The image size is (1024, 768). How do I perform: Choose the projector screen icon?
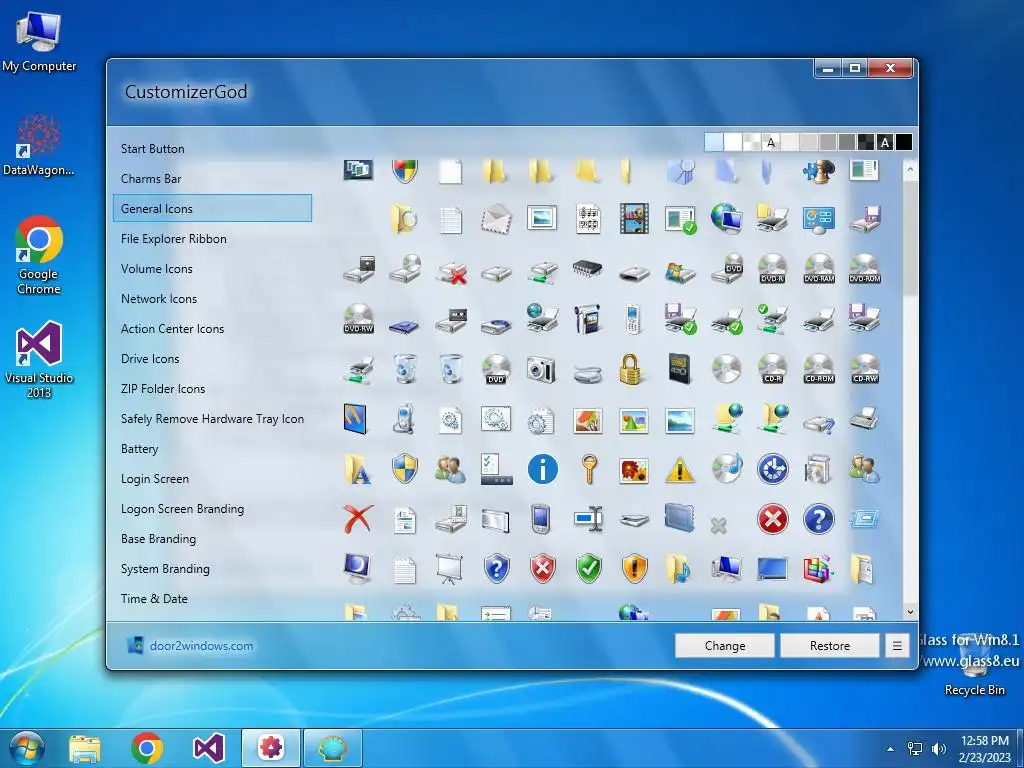[x=449, y=569]
